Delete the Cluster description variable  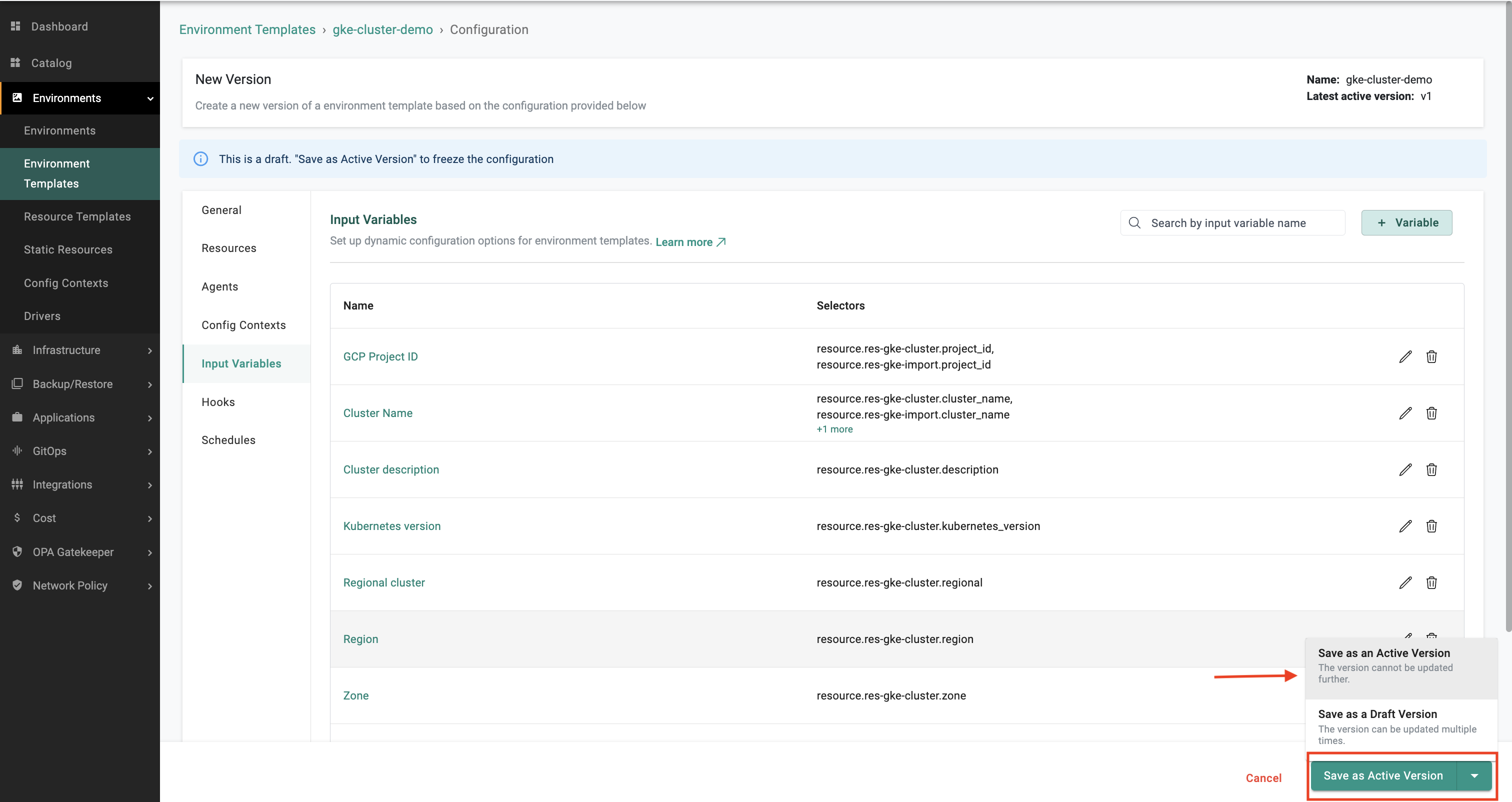point(1431,469)
